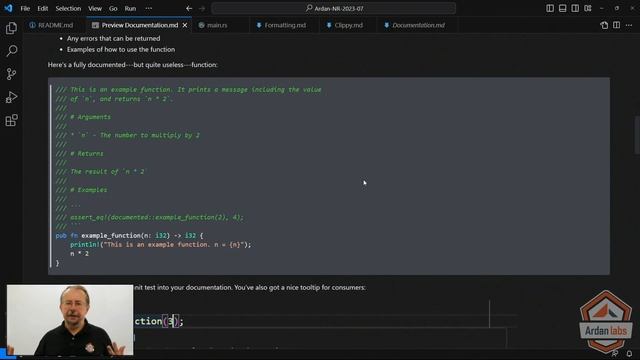This screenshot has height=360, width=640.
Task: Click the preview vertical scrollbar thumb
Action: [x=637, y=135]
